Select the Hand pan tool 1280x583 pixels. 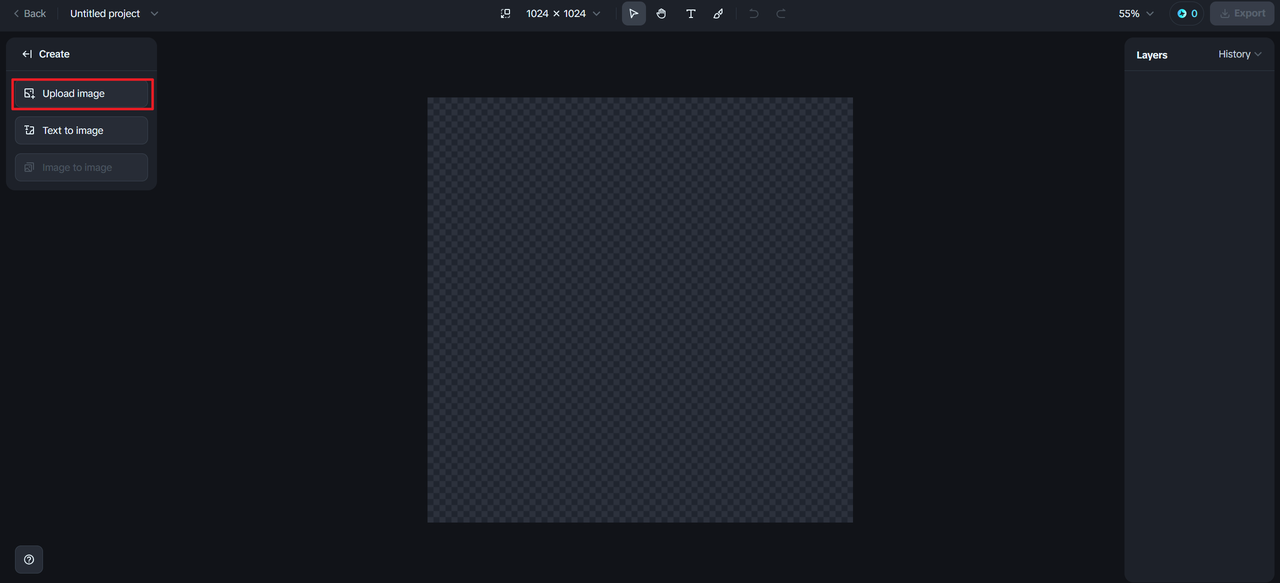click(661, 14)
